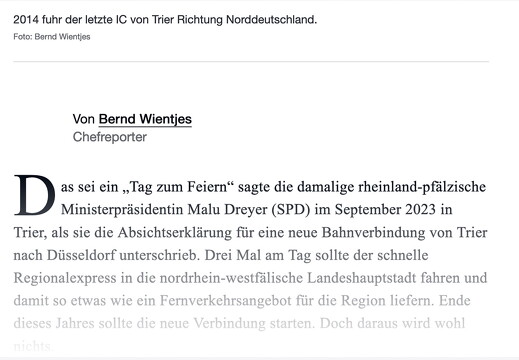Click the word 'Von' before the author name
This screenshot has width=519, height=360.
(x=84, y=119)
